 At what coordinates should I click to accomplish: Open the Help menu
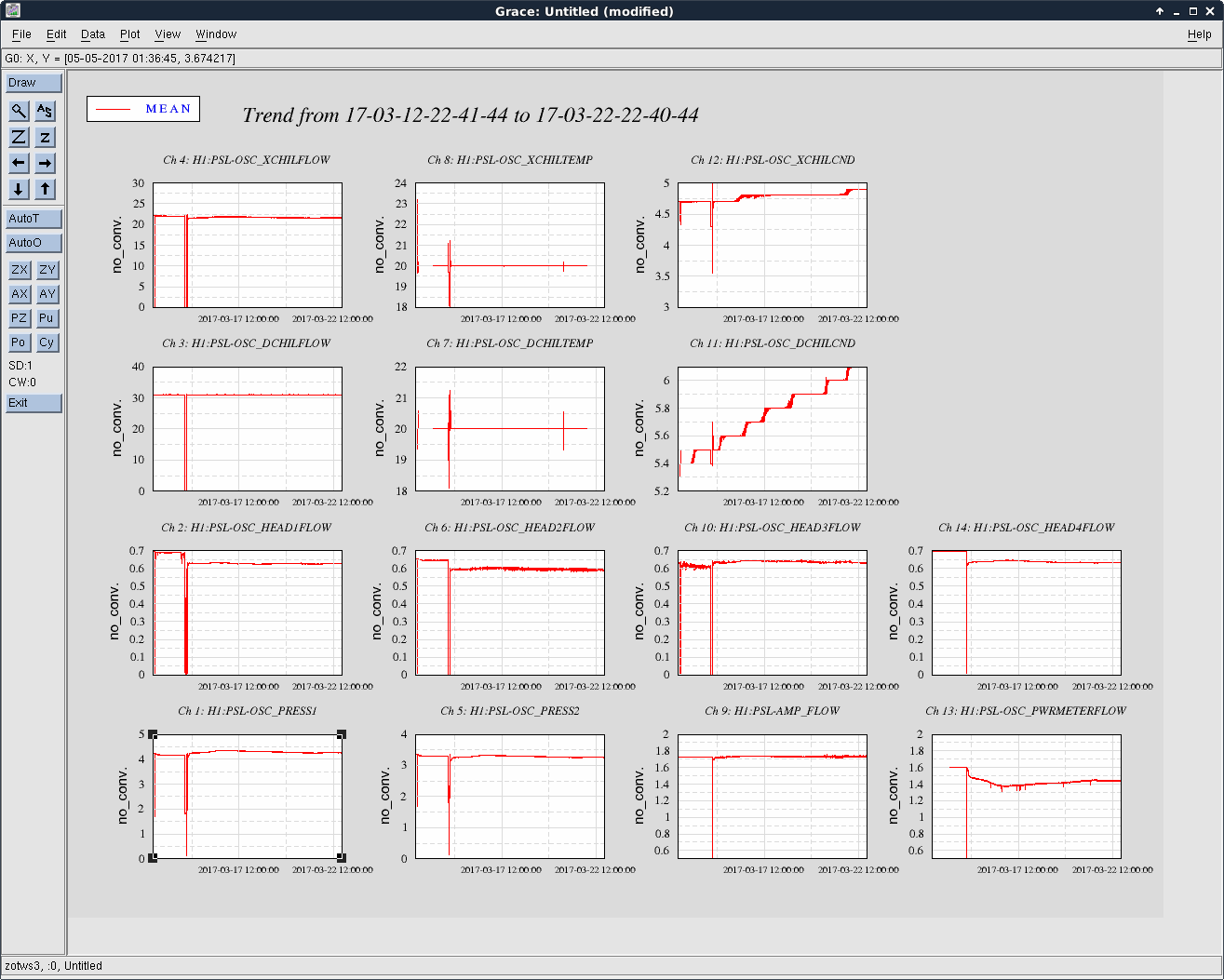[1200, 34]
